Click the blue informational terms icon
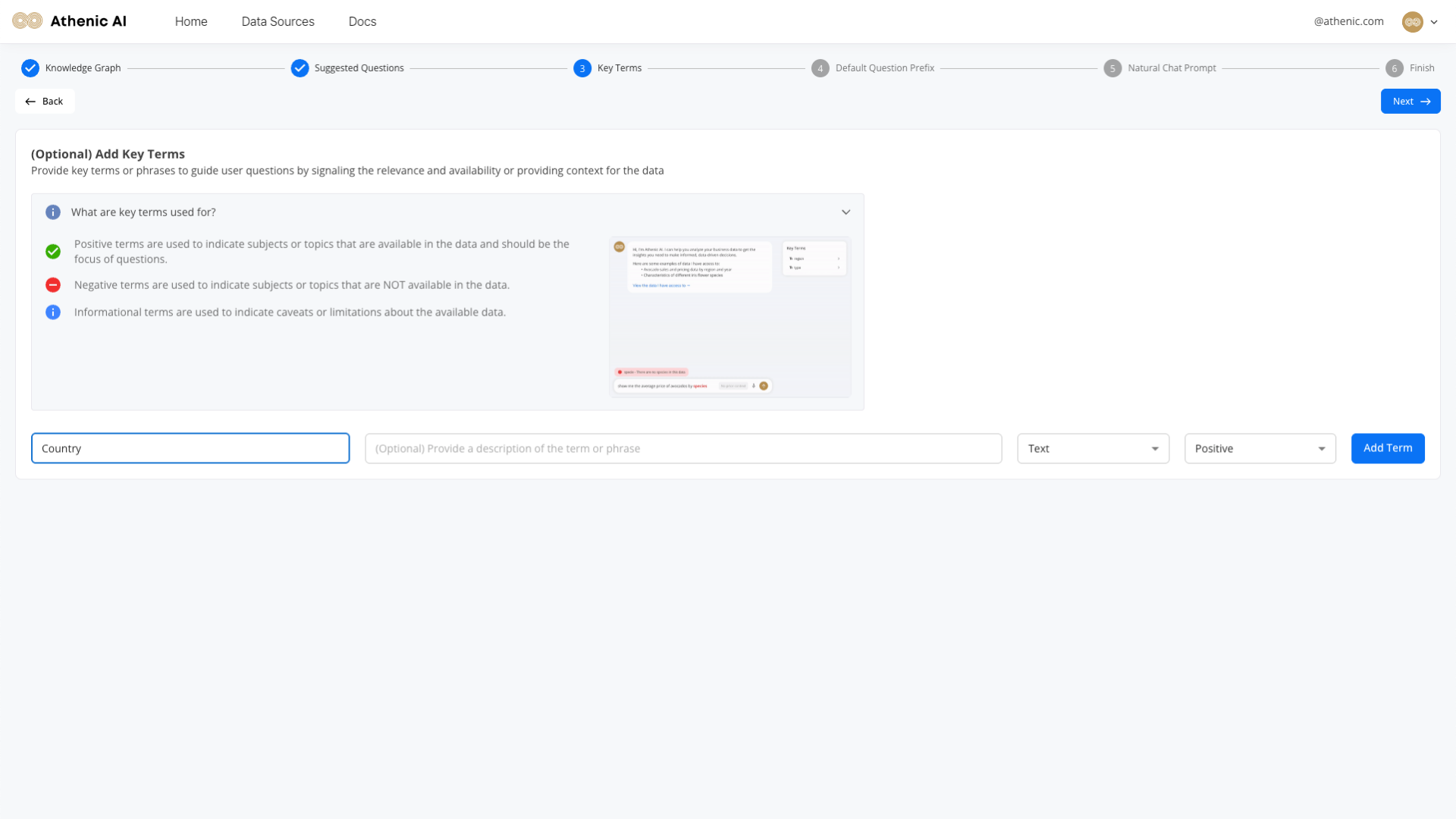The image size is (1456, 819). [53, 312]
